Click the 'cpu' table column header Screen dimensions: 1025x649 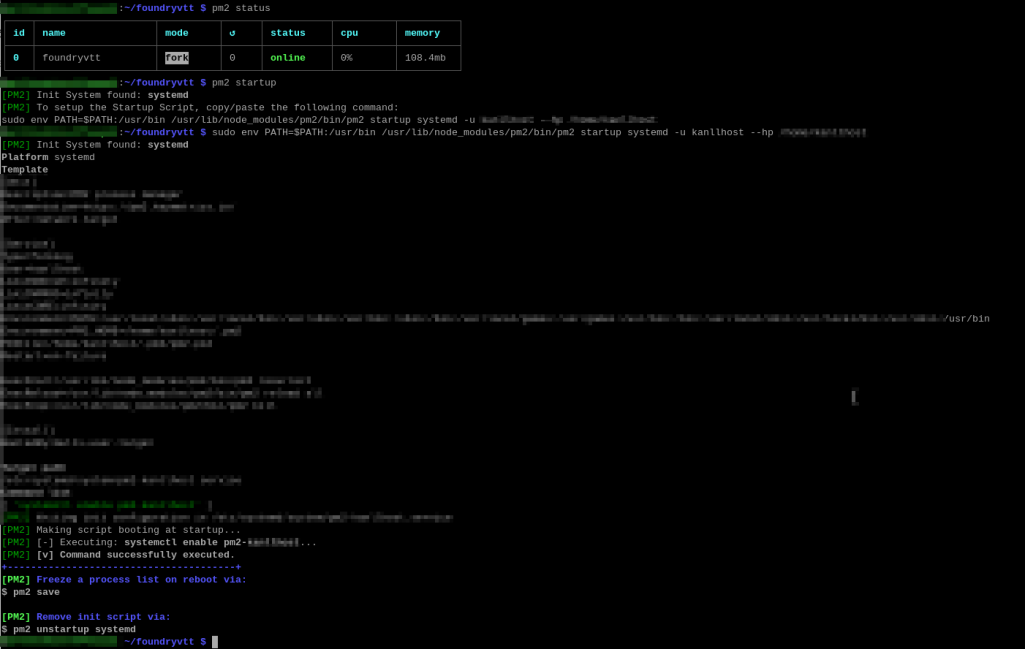click(349, 33)
